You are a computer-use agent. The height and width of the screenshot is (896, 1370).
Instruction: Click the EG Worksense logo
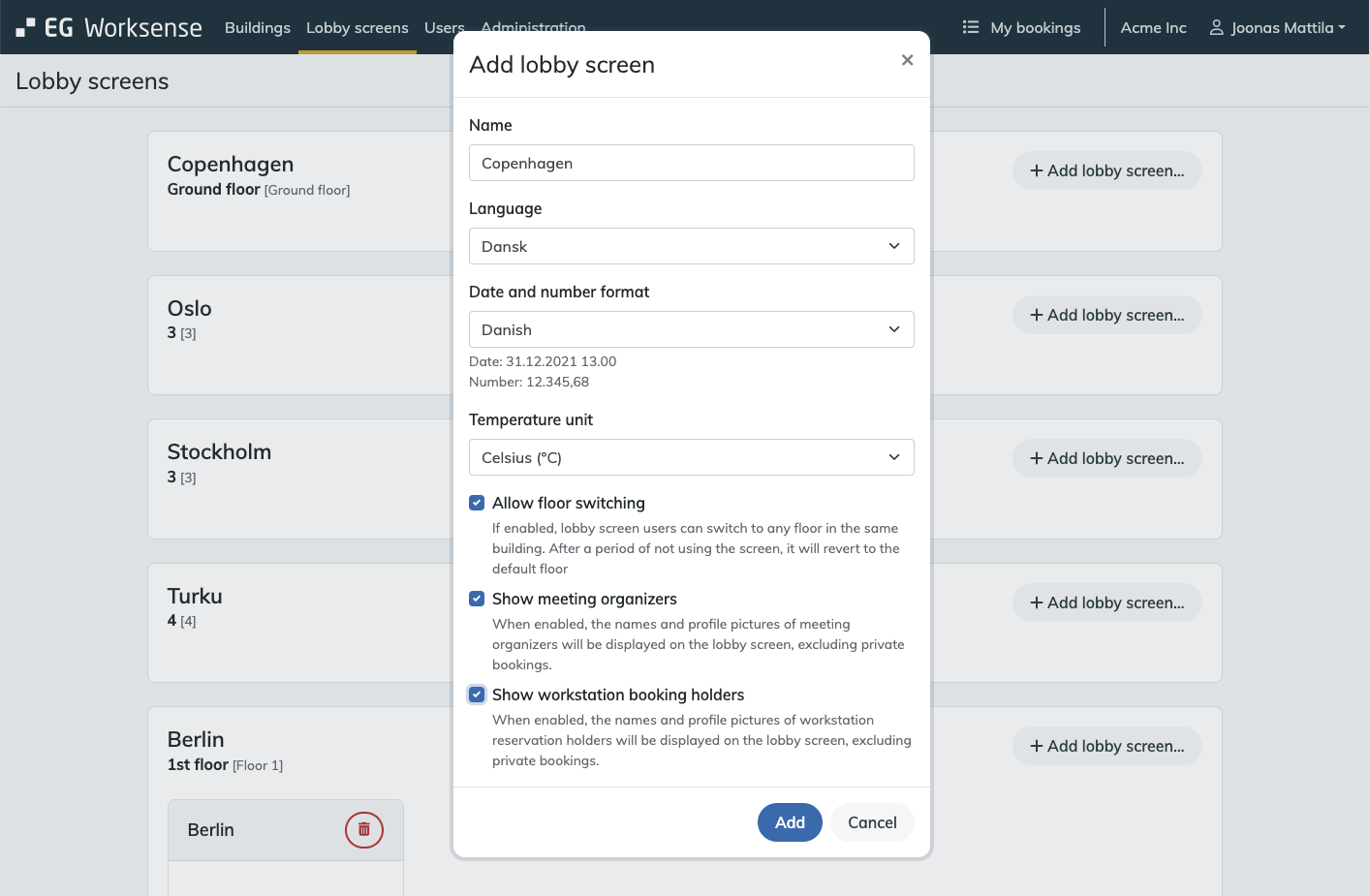pos(109,27)
